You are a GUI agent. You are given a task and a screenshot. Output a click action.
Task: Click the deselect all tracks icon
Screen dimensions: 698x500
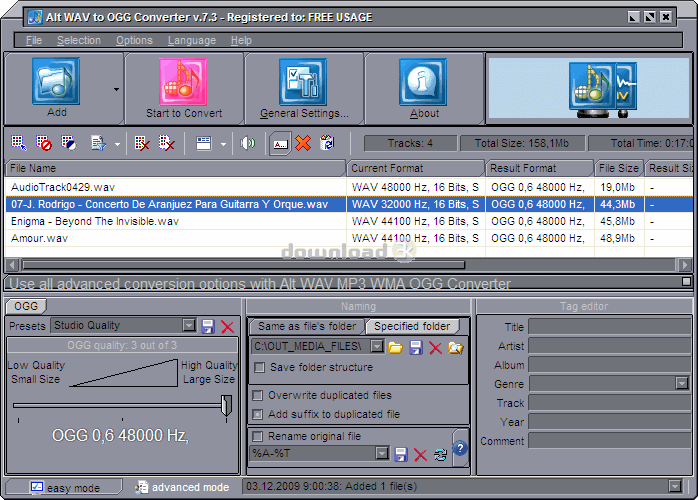click(x=44, y=143)
